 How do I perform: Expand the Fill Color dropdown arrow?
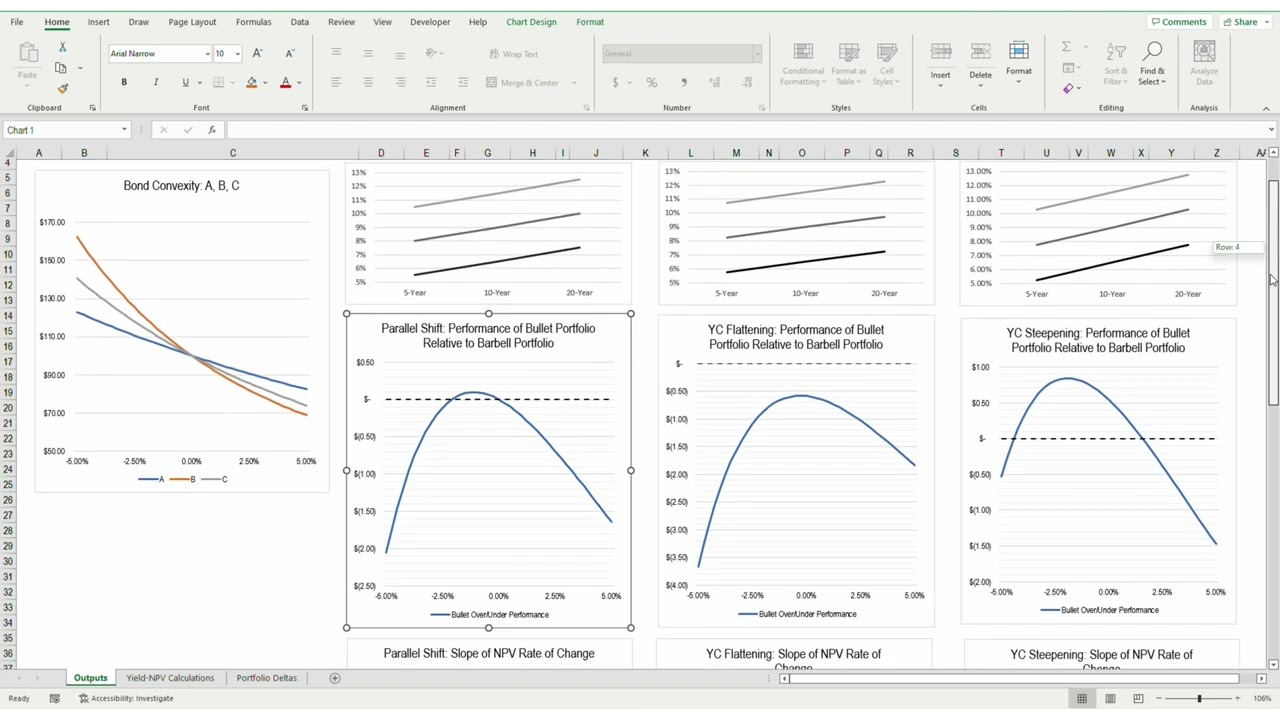[265, 83]
